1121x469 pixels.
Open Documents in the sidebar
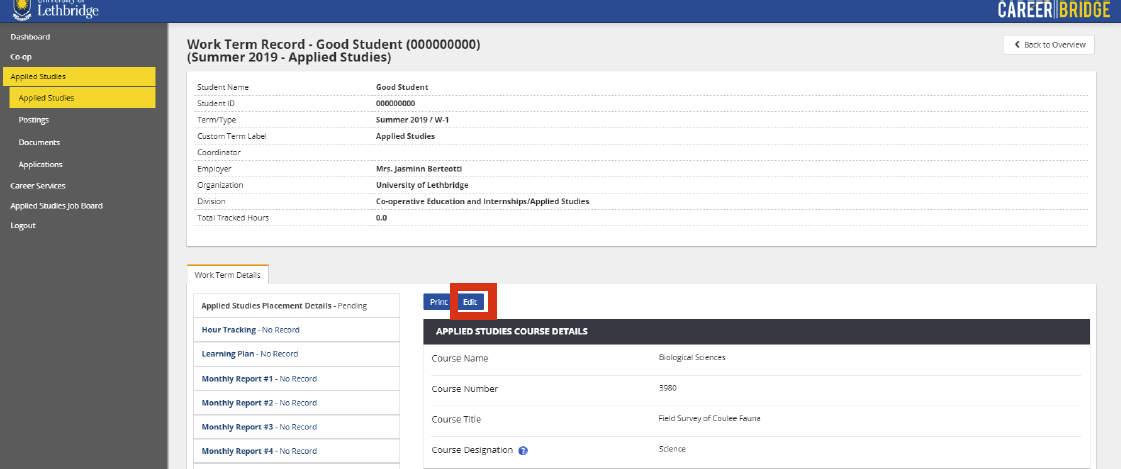[39, 142]
